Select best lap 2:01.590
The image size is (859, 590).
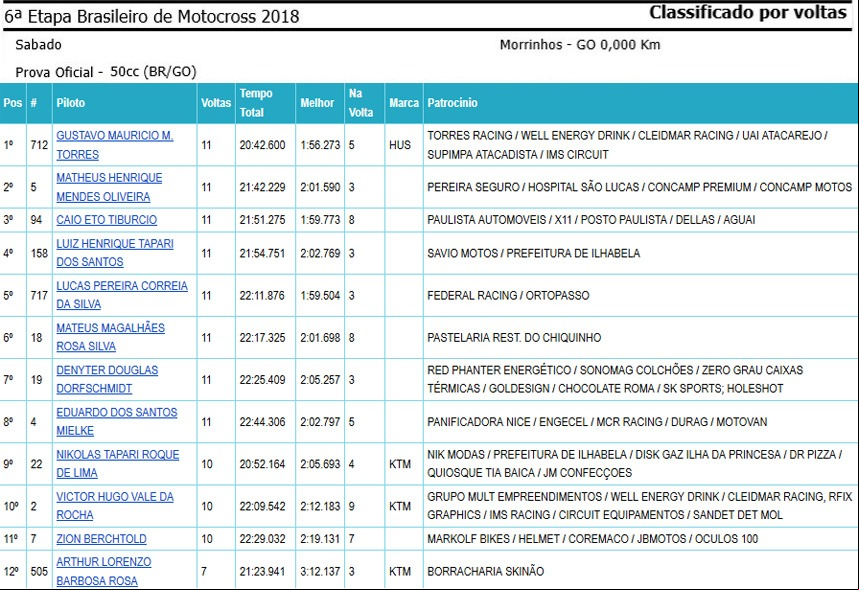click(x=320, y=187)
